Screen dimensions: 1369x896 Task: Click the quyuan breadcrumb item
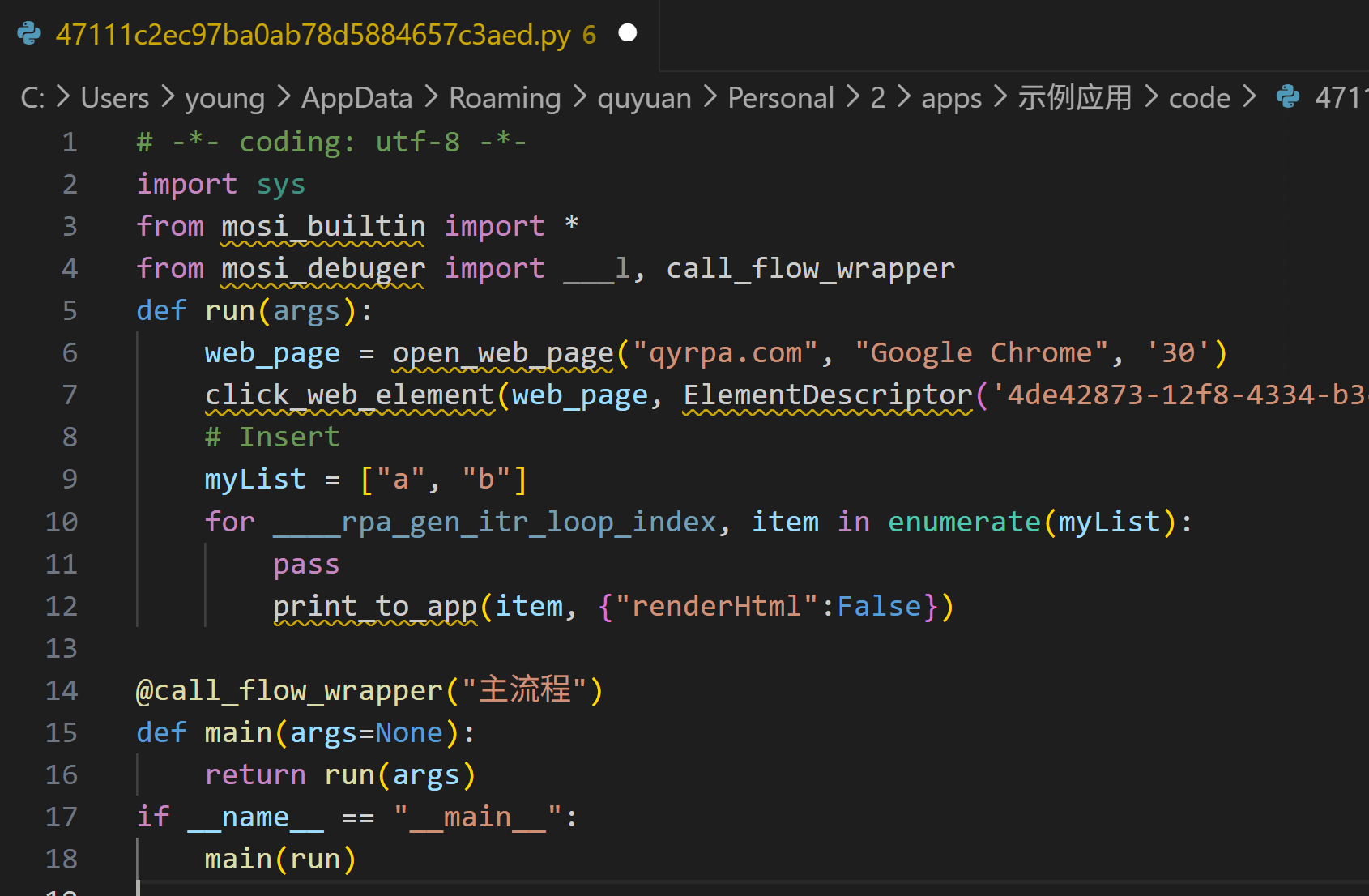click(644, 98)
